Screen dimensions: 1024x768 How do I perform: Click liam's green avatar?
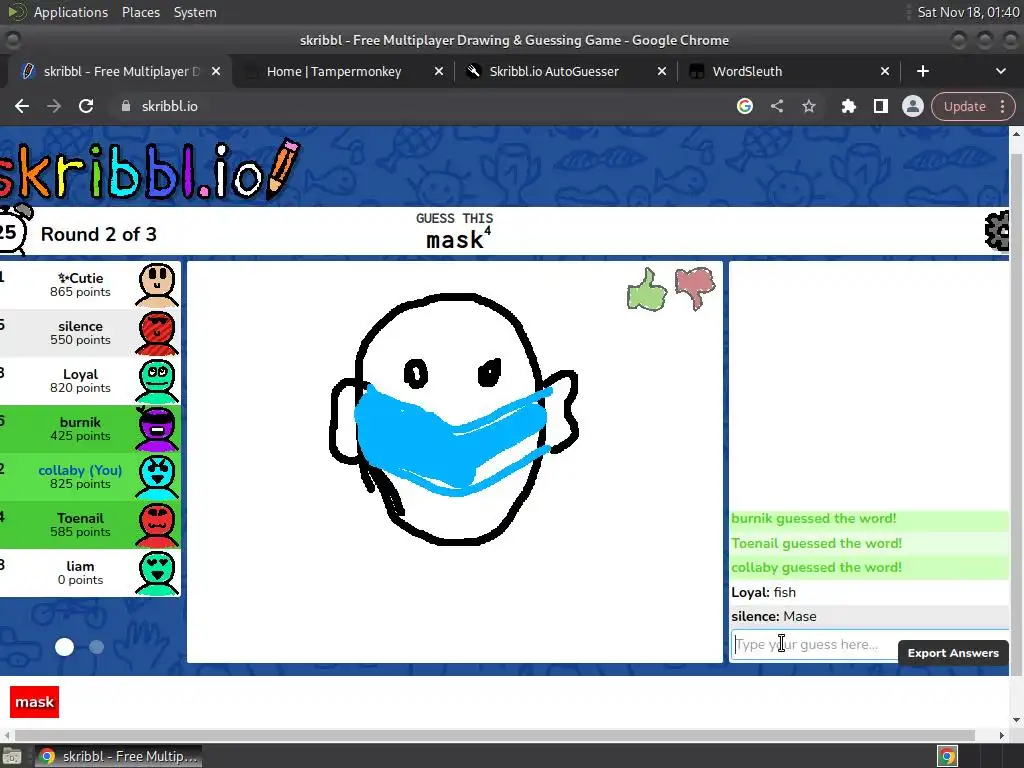click(x=157, y=573)
